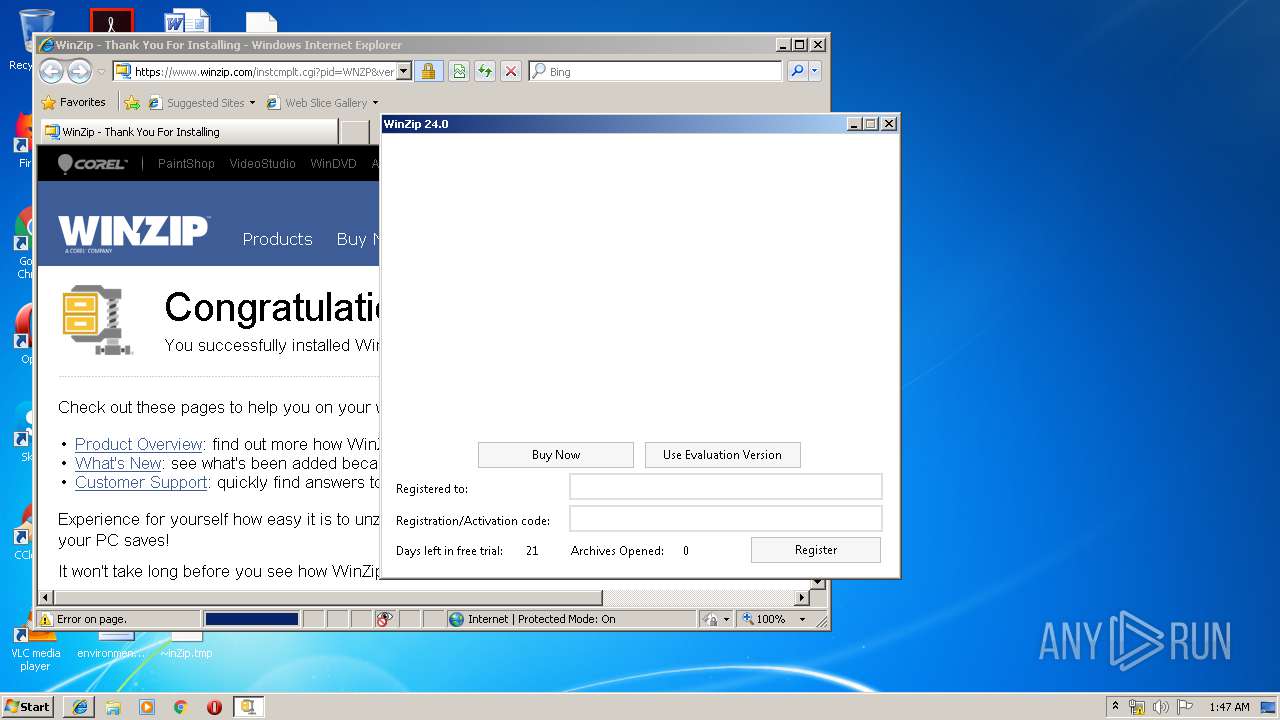Select WinZip taskbar button
The image size is (1280, 720).
pos(248,707)
